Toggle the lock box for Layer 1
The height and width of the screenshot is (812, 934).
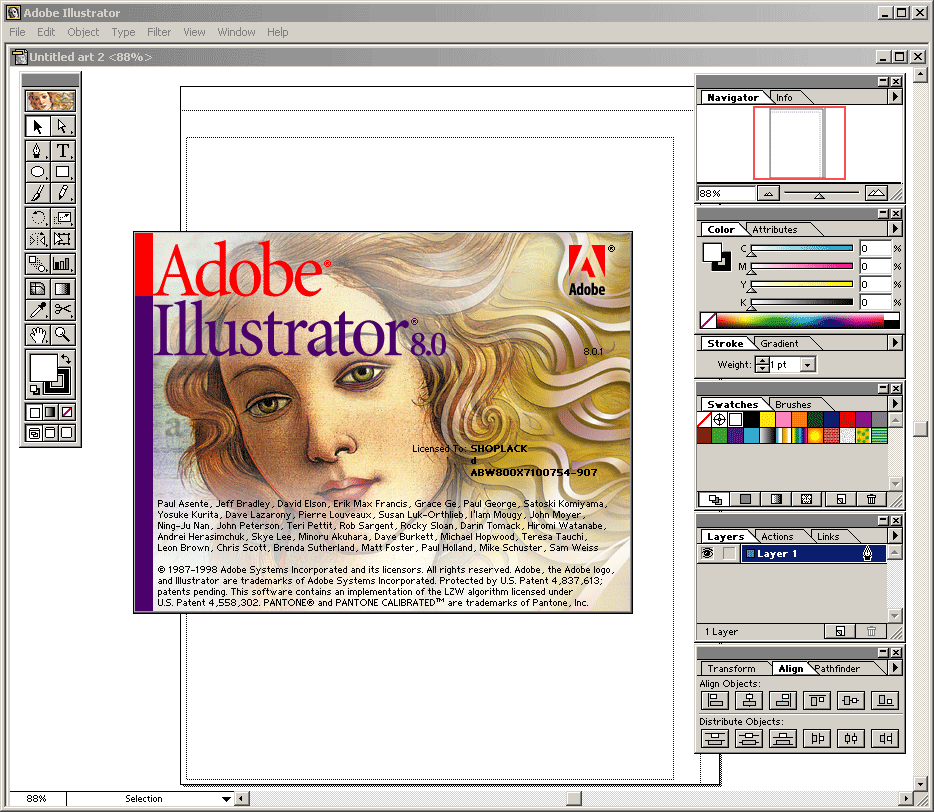(x=729, y=553)
